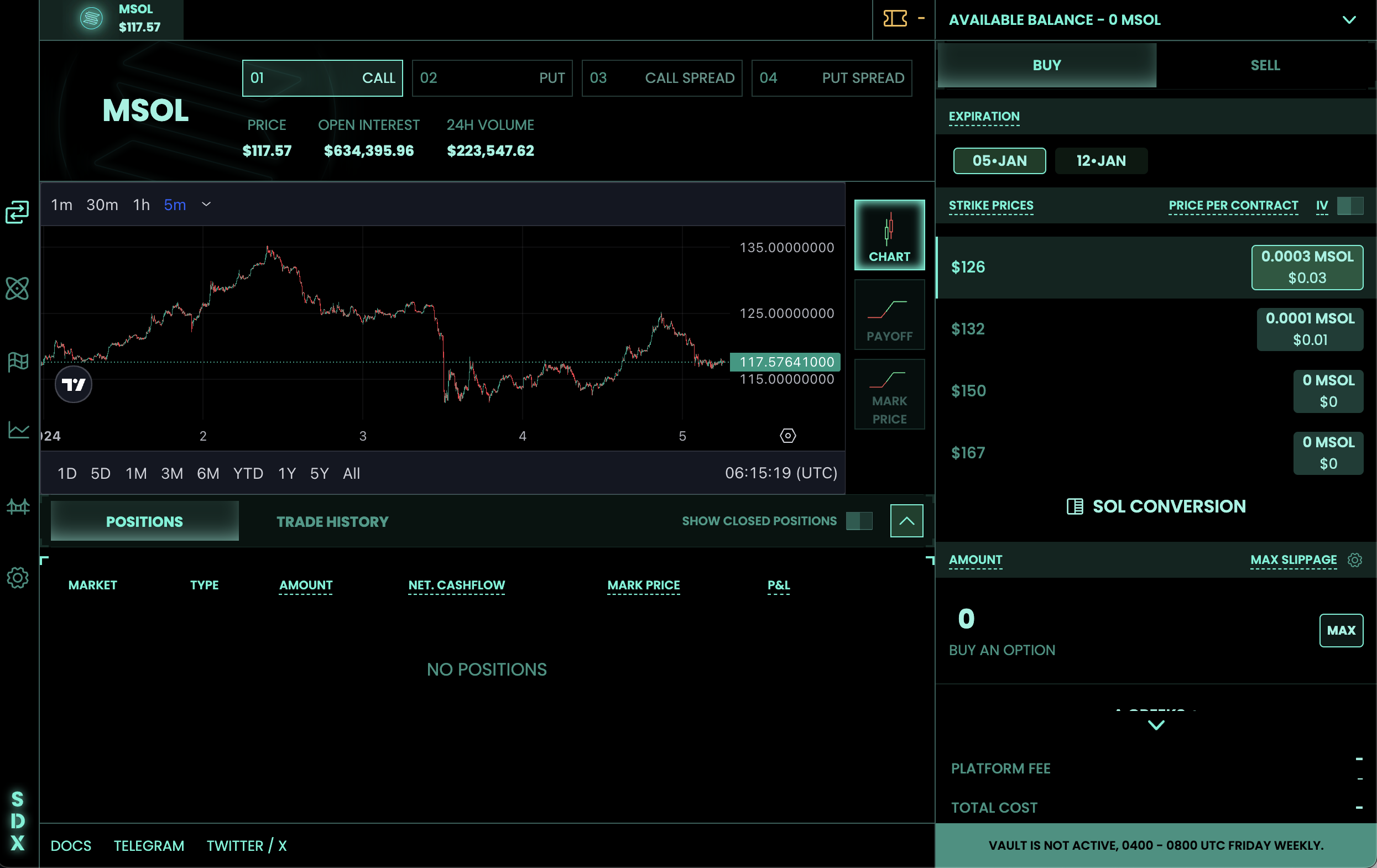The height and width of the screenshot is (868, 1377).
Task: Open the atom-shaped sidebar icon
Action: point(17,288)
